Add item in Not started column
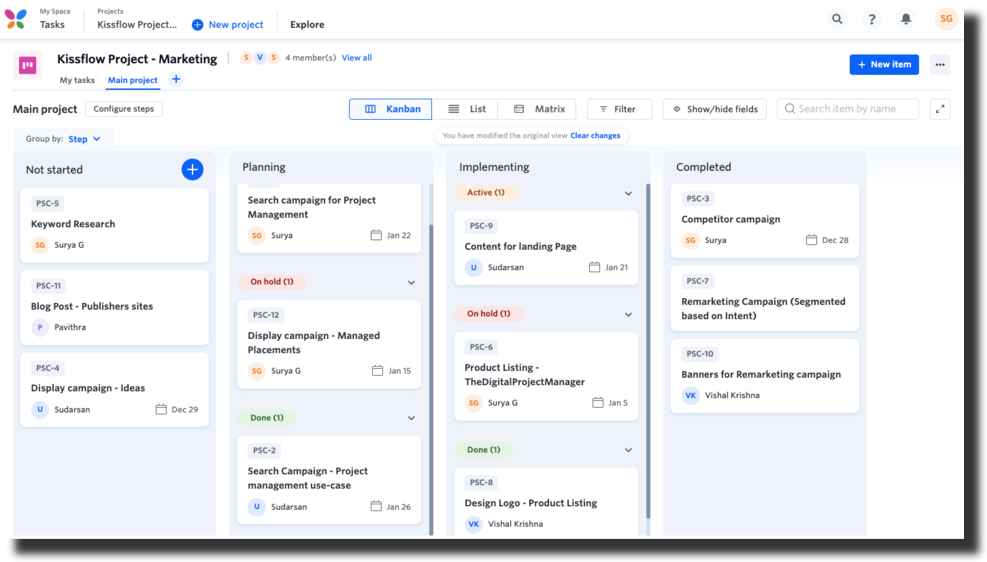Image resolution: width=987 pixels, height=562 pixels. [x=192, y=169]
